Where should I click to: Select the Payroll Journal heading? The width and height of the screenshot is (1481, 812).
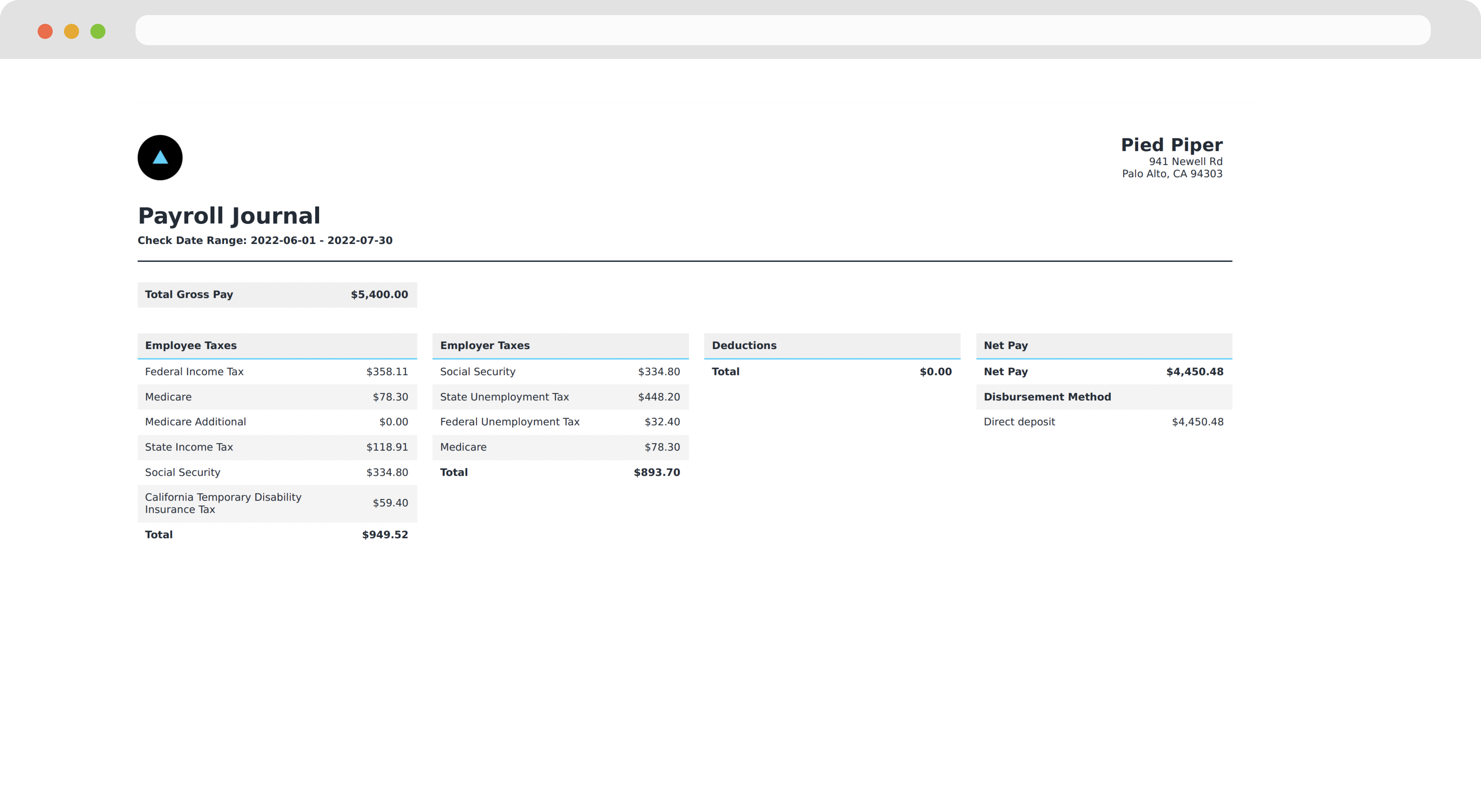coord(229,215)
